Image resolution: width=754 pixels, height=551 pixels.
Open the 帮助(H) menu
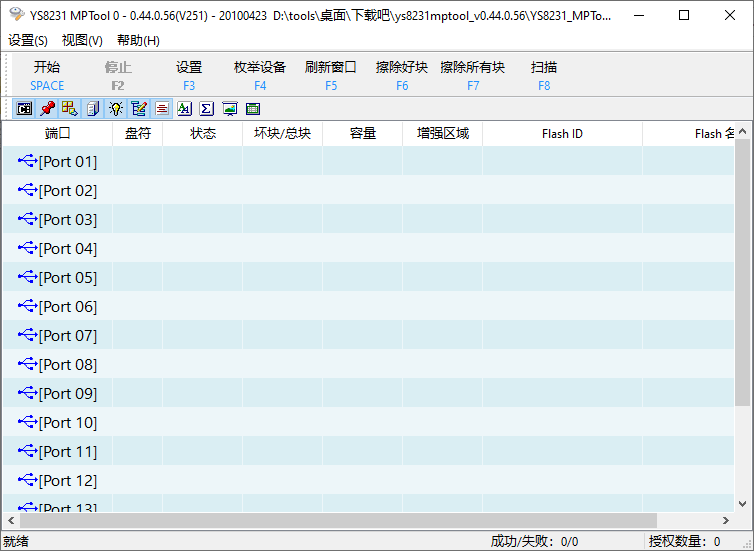pos(138,40)
